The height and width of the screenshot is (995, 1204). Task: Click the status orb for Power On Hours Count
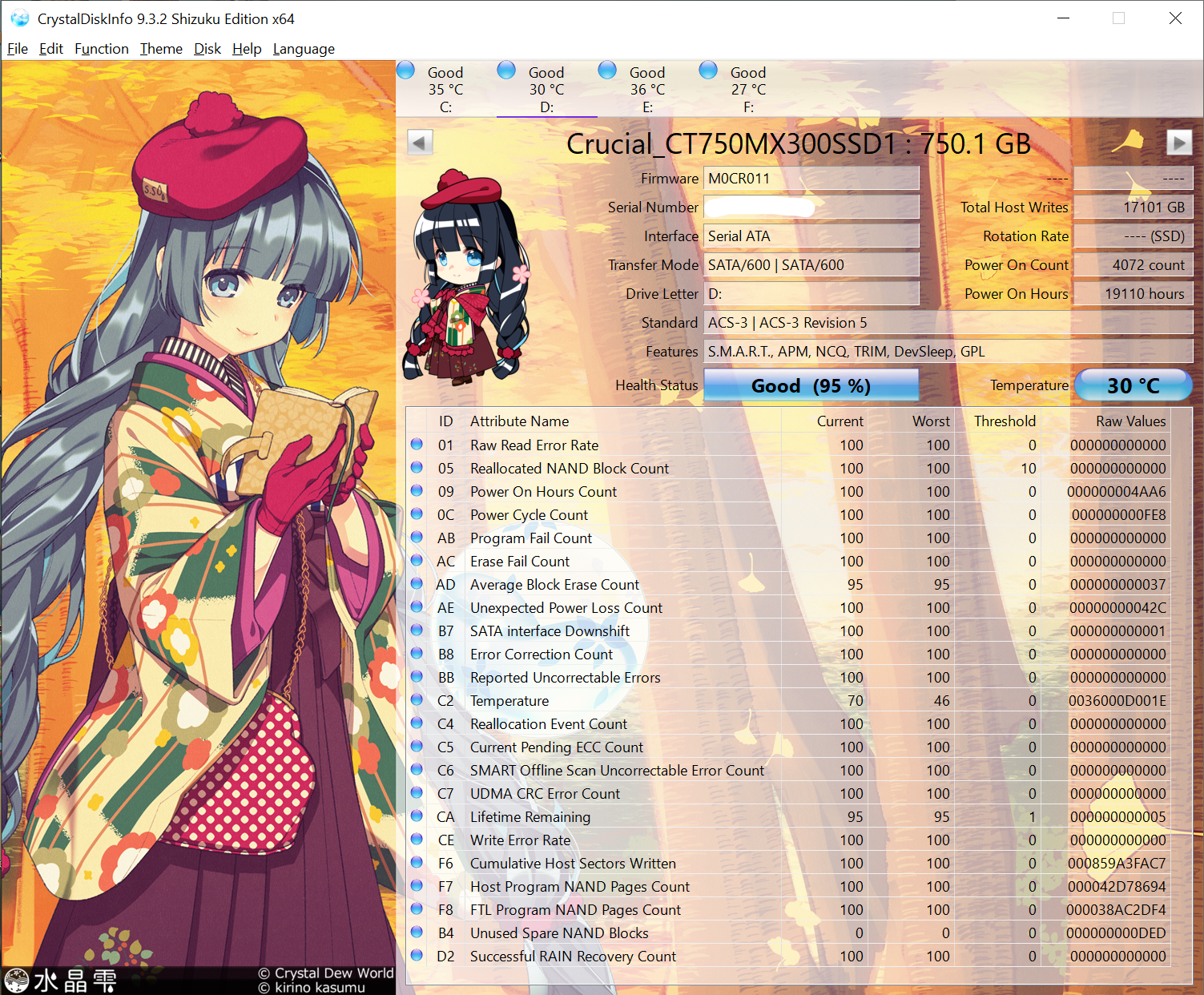tap(417, 490)
